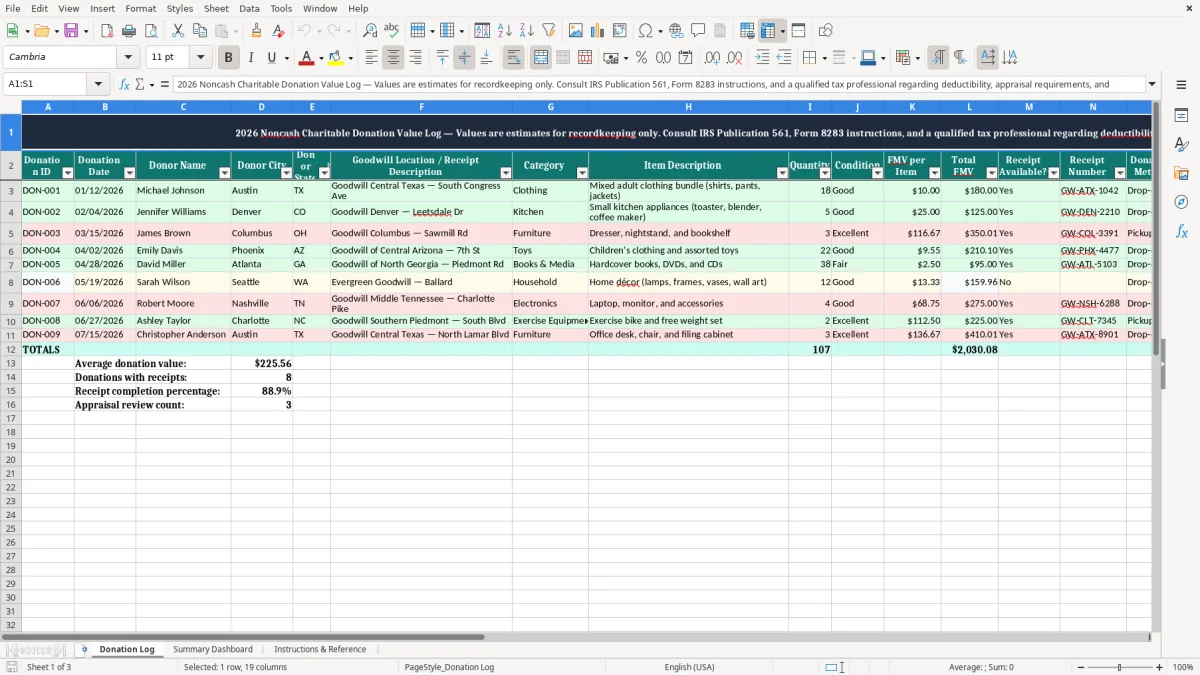Toggle Underline formatting
This screenshot has width=1200, height=675.
pos(271,58)
